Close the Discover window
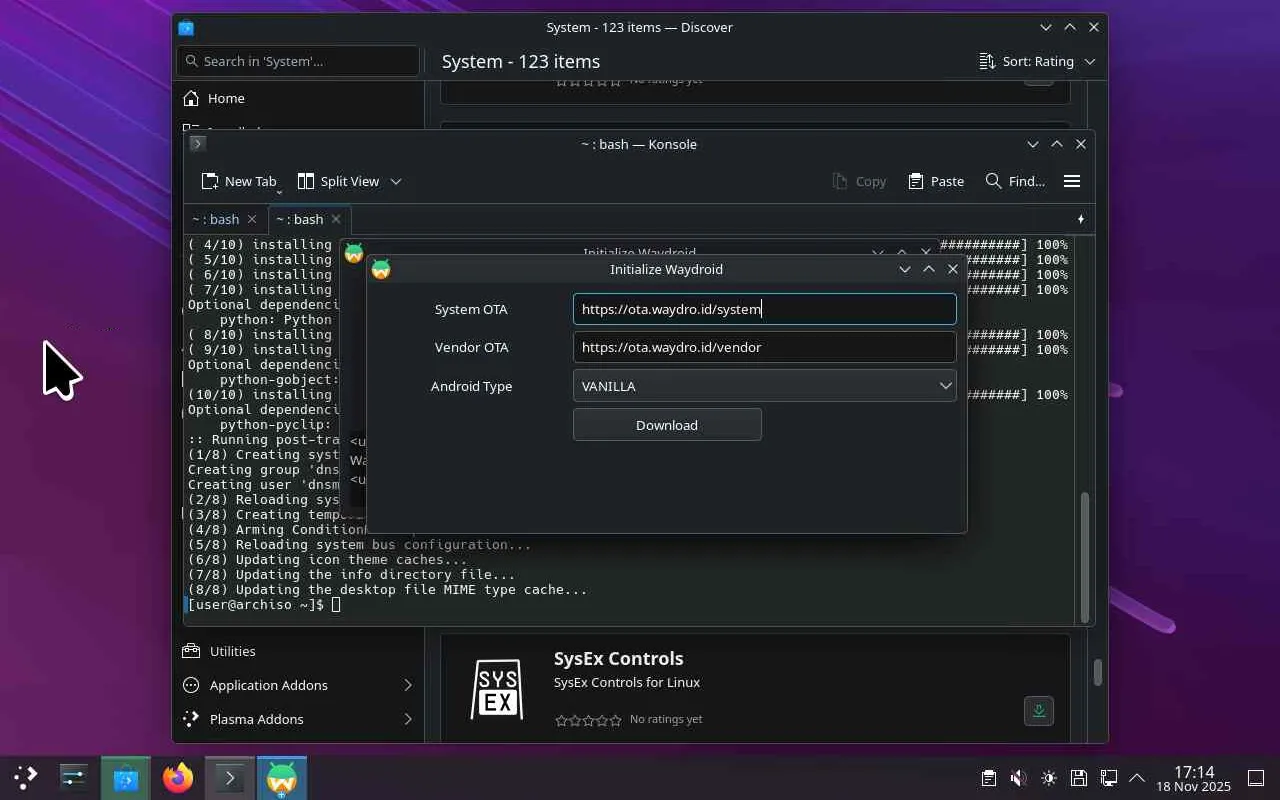This screenshot has width=1280, height=800. (x=1094, y=28)
